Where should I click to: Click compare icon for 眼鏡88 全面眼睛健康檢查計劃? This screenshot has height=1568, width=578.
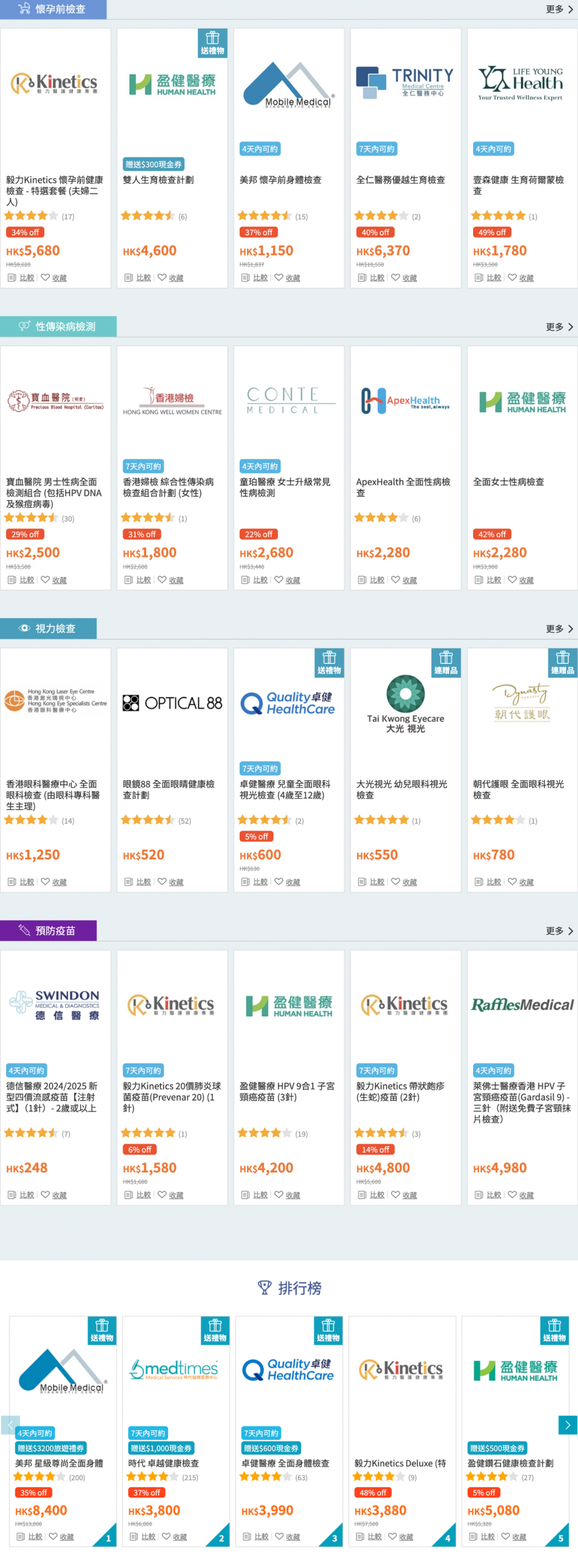(129, 881)
